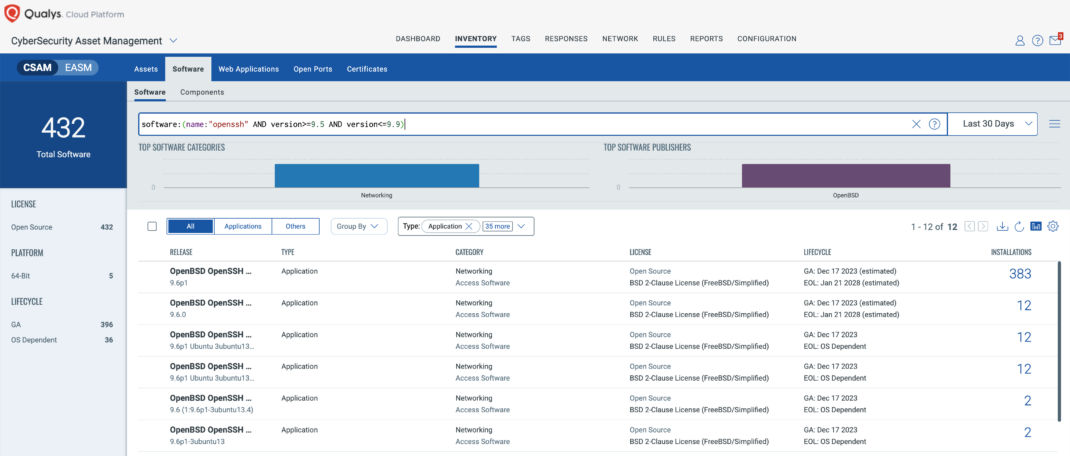Open the OpenBSD OpenSSH 9.6p1 release
This screenshot has height=456, width=1070.
[210, 271]
